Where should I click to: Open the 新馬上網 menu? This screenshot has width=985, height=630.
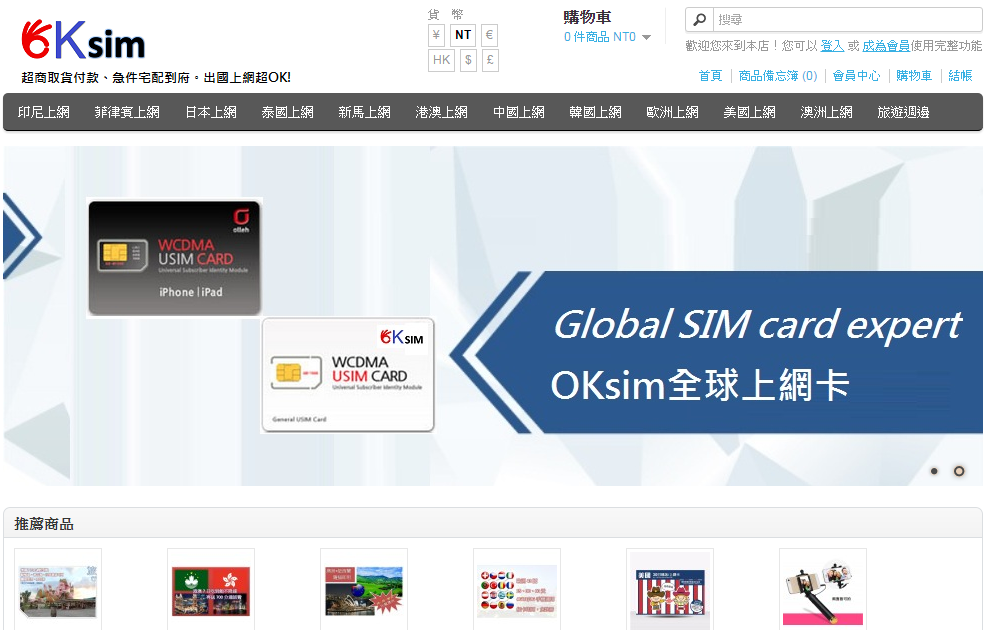364,112
